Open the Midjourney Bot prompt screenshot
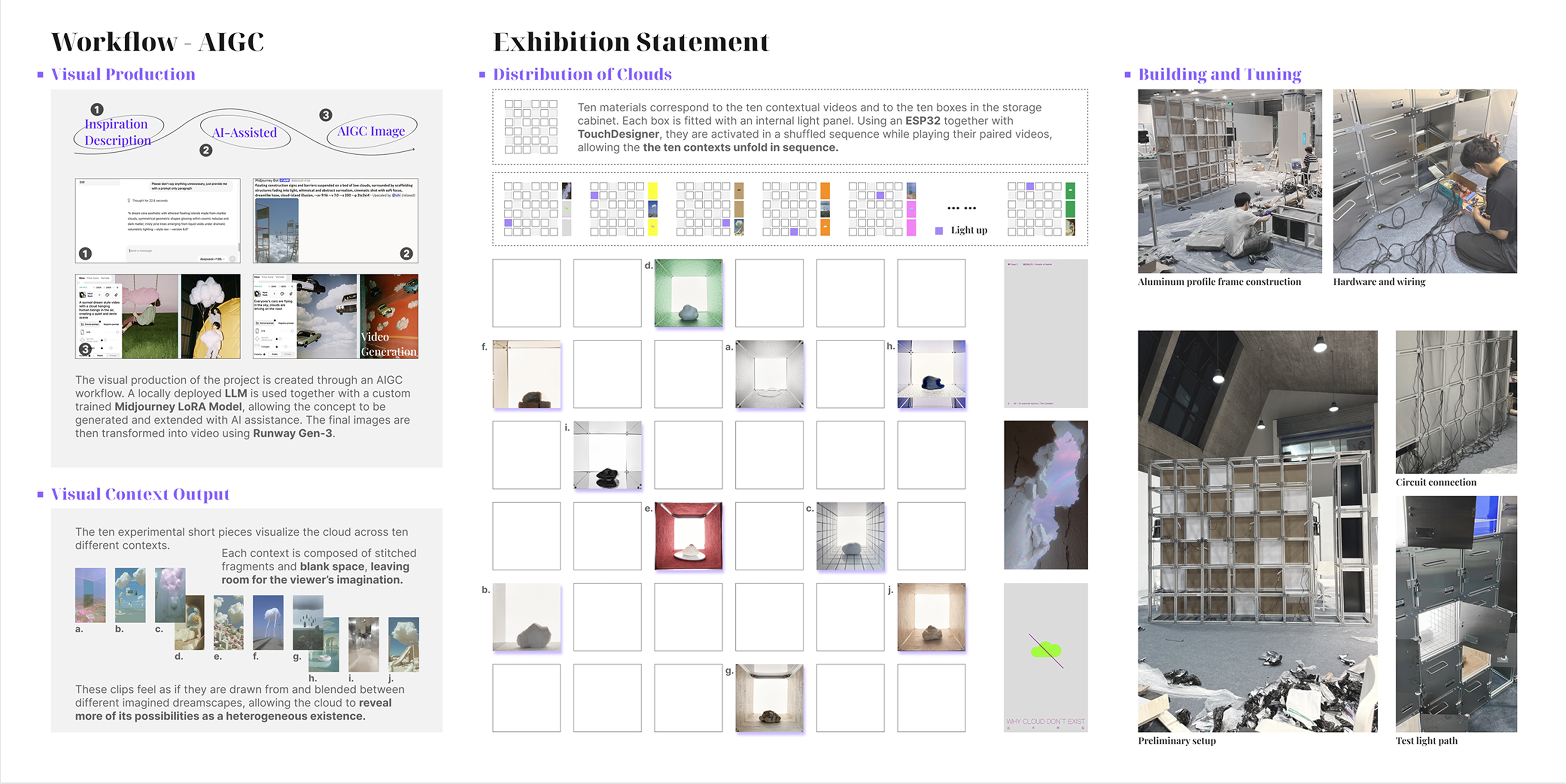Image resolution: width=1566 pixels, height=784 pixels. point(336,221)
